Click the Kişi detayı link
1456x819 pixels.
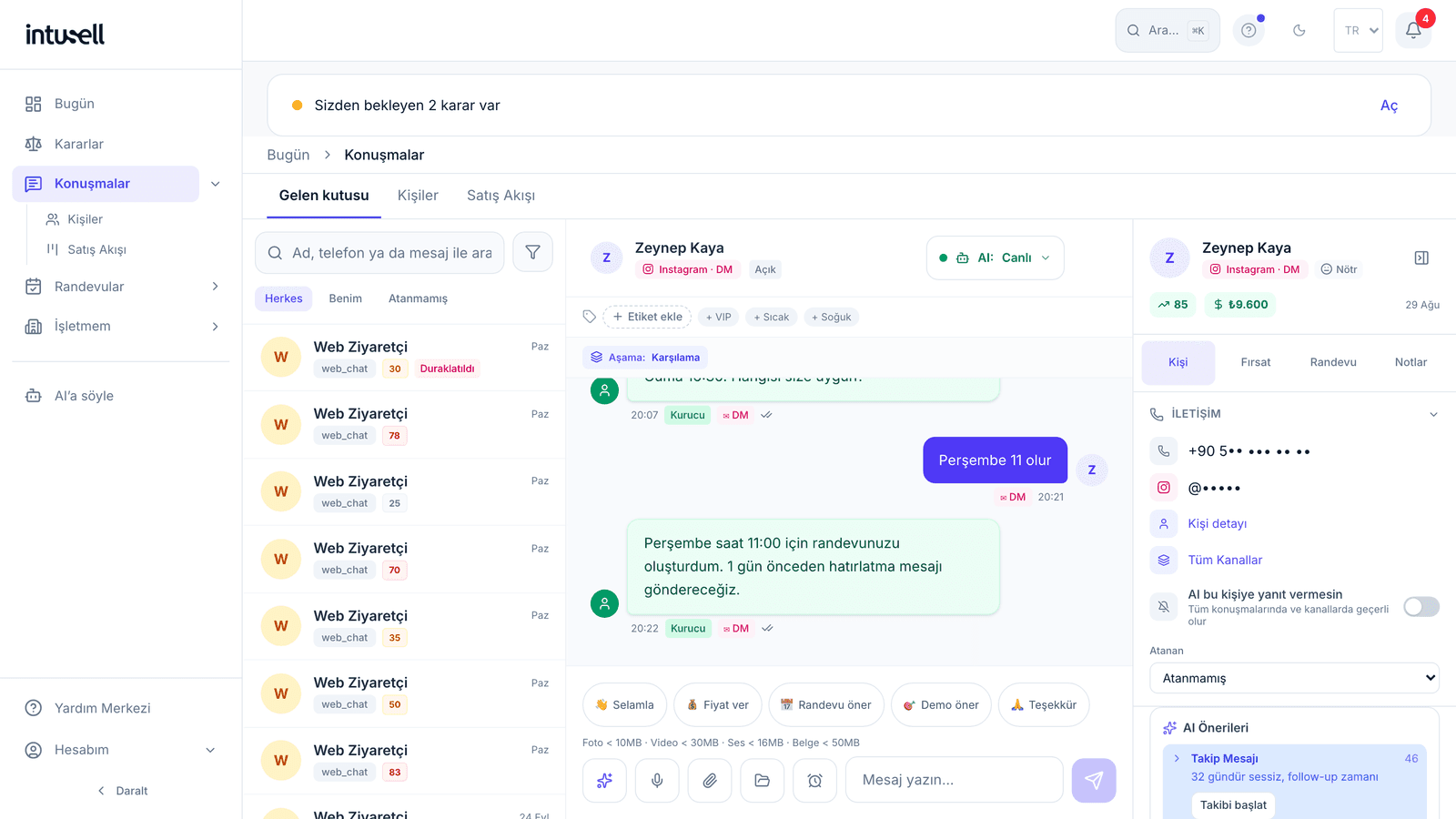(x=1218, y=523)
